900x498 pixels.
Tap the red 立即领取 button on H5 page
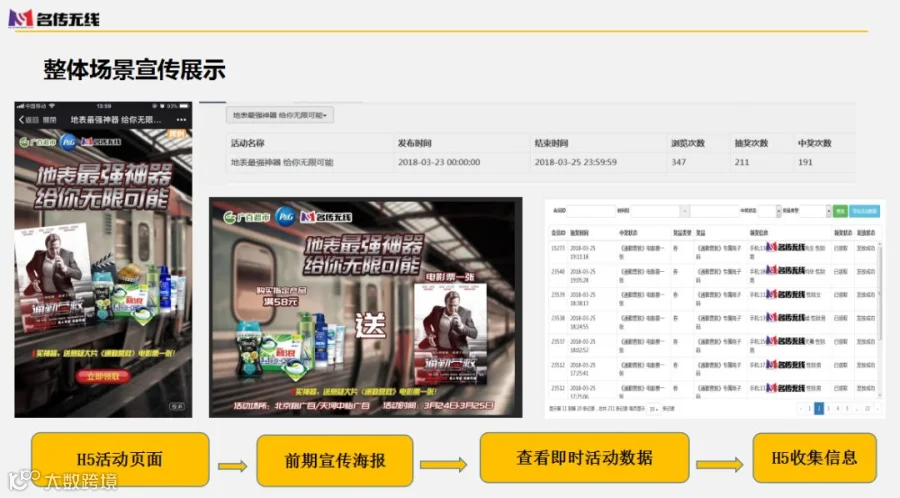coord(103,376)
